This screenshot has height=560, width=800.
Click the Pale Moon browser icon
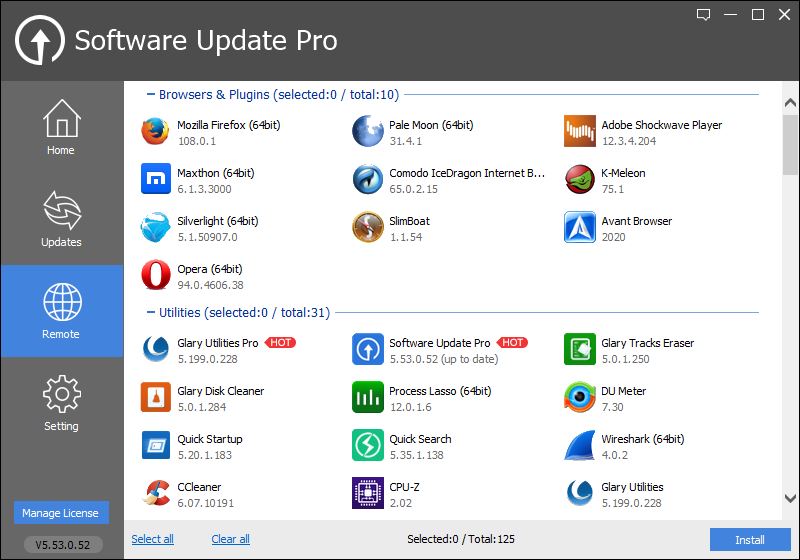tap(367, 131)
